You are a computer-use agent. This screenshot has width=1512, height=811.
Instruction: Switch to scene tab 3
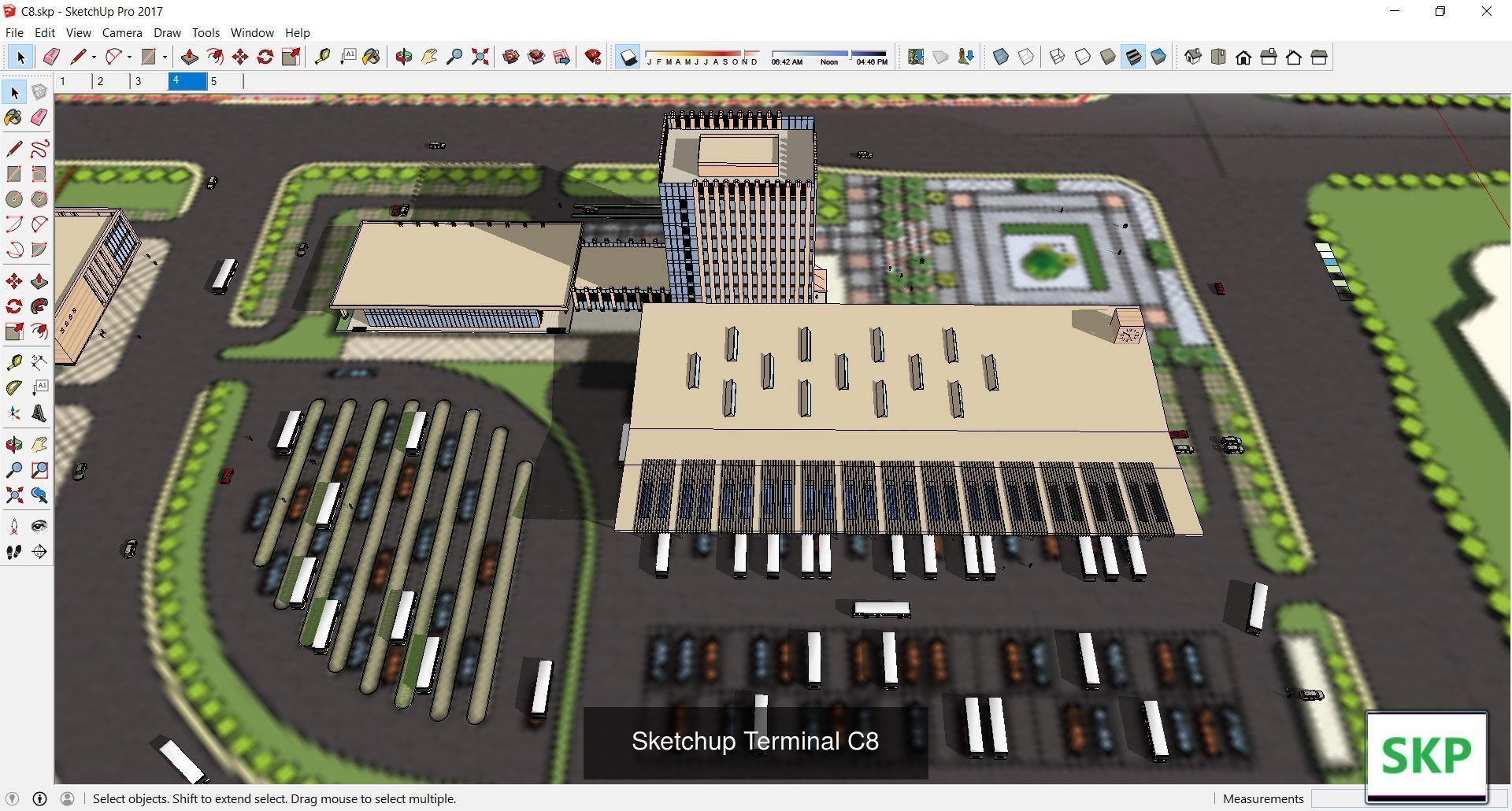pos(148,81)
